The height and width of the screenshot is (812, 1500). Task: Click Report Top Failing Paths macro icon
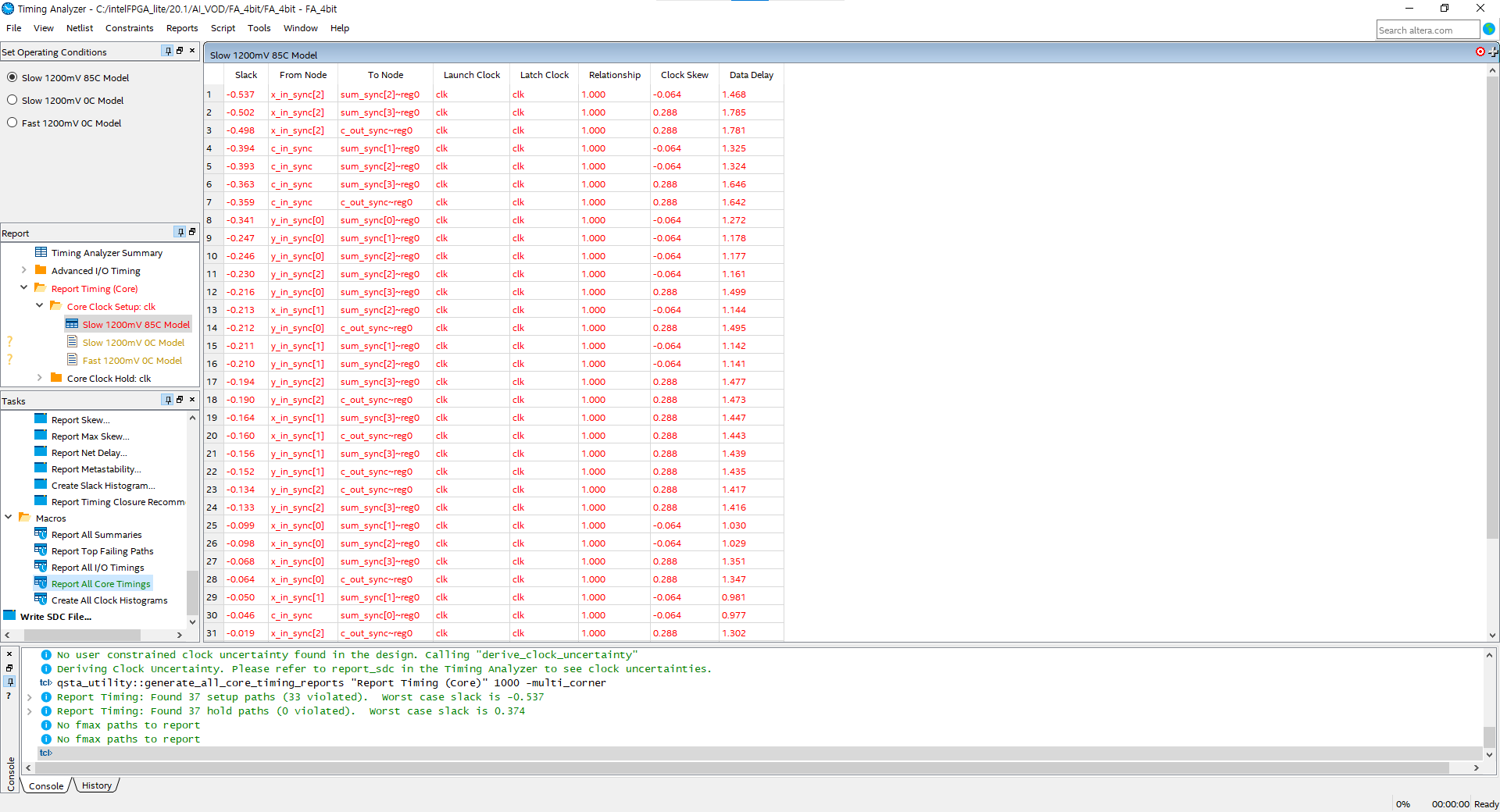[x=41, y=550]
